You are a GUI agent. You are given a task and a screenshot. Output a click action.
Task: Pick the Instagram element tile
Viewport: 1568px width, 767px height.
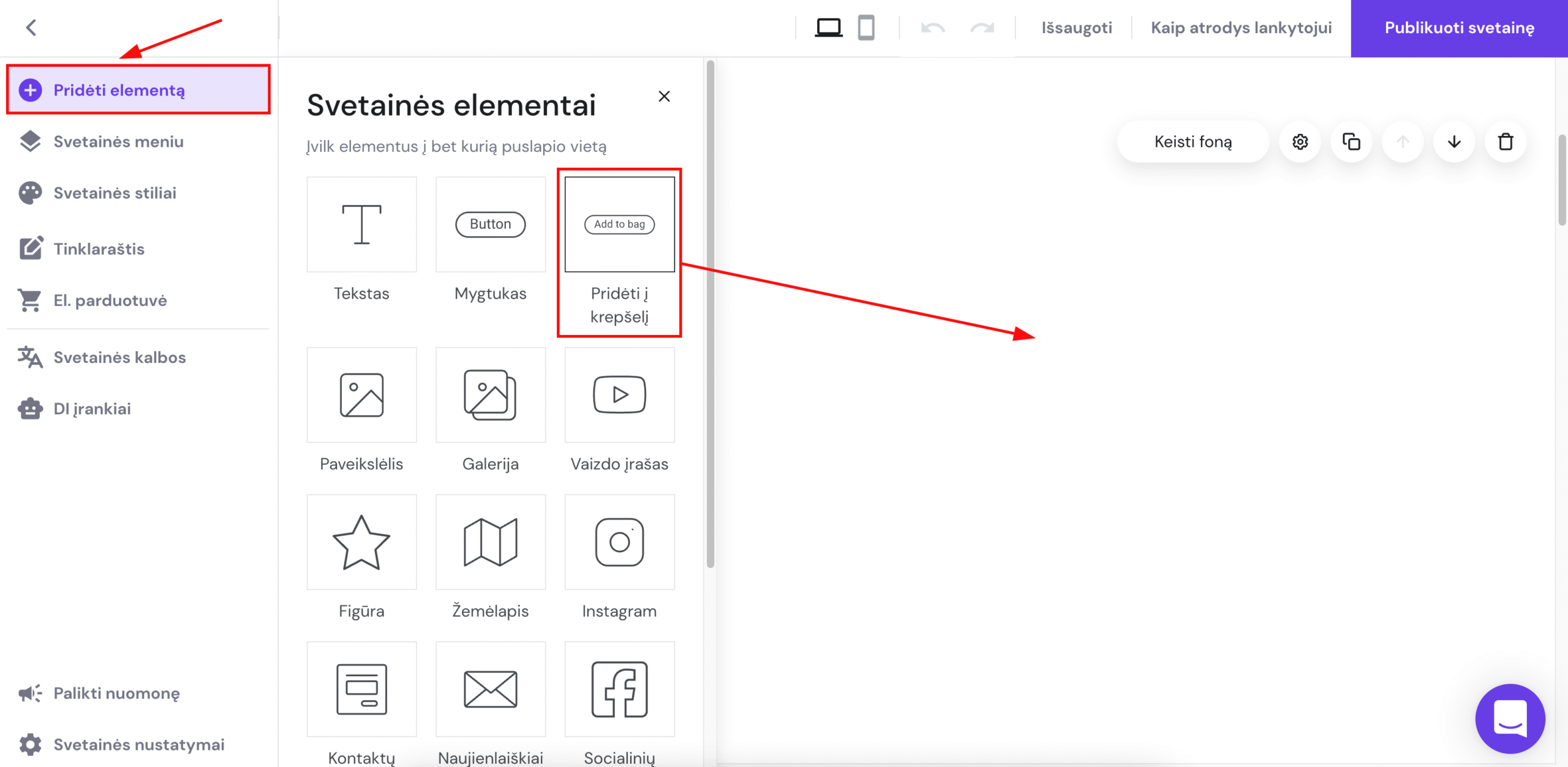click(x=619, y=542)
